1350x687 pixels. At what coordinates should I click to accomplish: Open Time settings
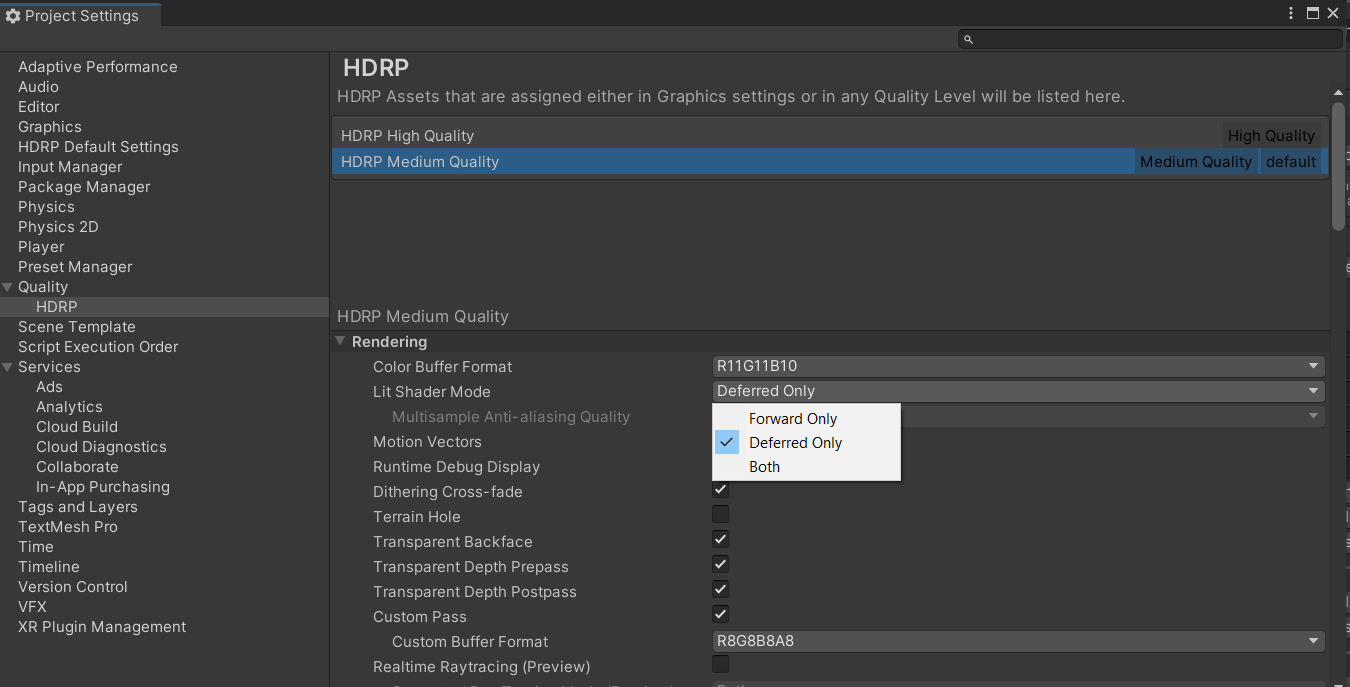tap(36, 547)
